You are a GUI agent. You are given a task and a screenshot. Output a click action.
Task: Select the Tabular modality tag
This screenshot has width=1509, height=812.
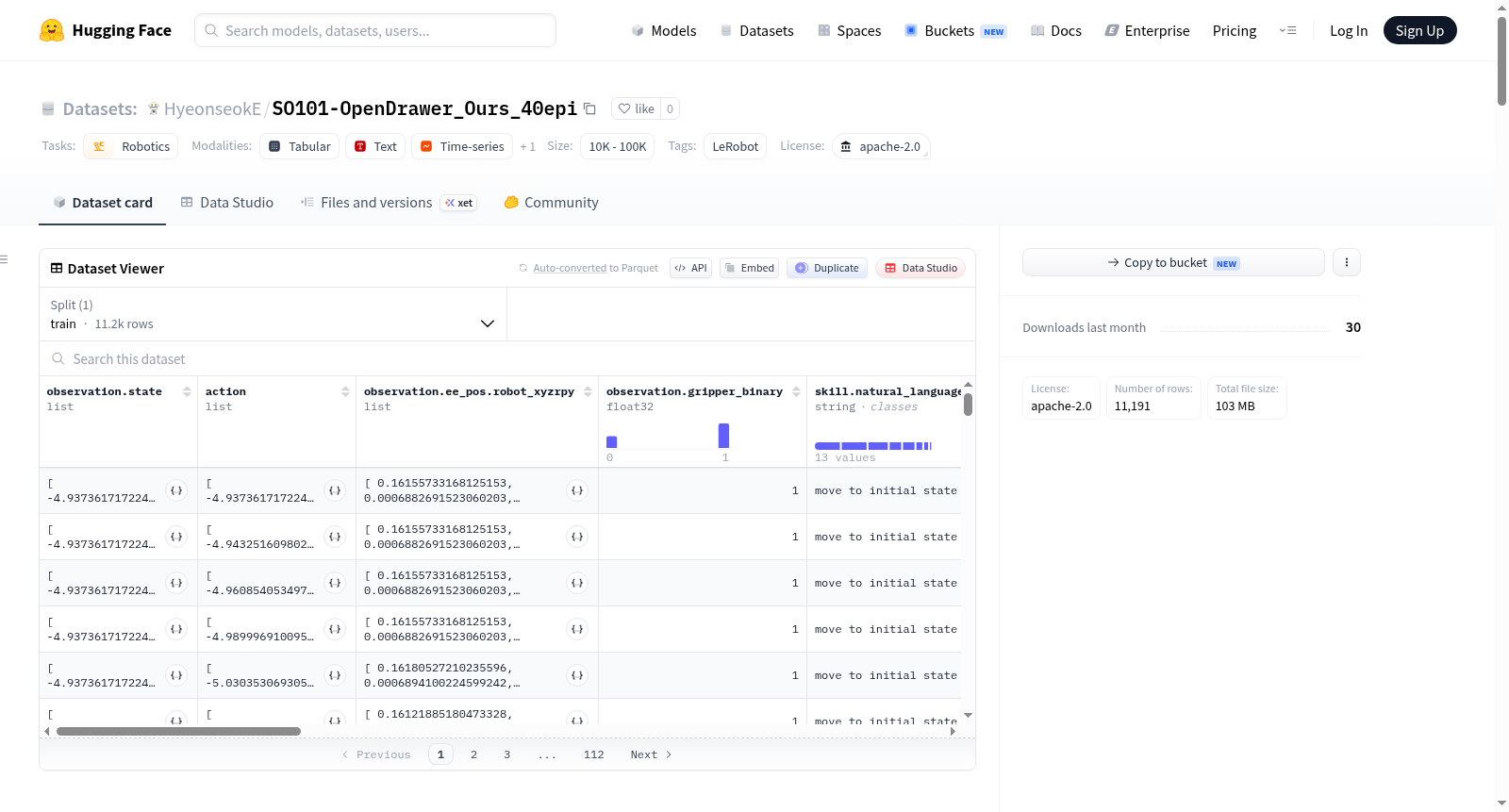pos(299,146)
